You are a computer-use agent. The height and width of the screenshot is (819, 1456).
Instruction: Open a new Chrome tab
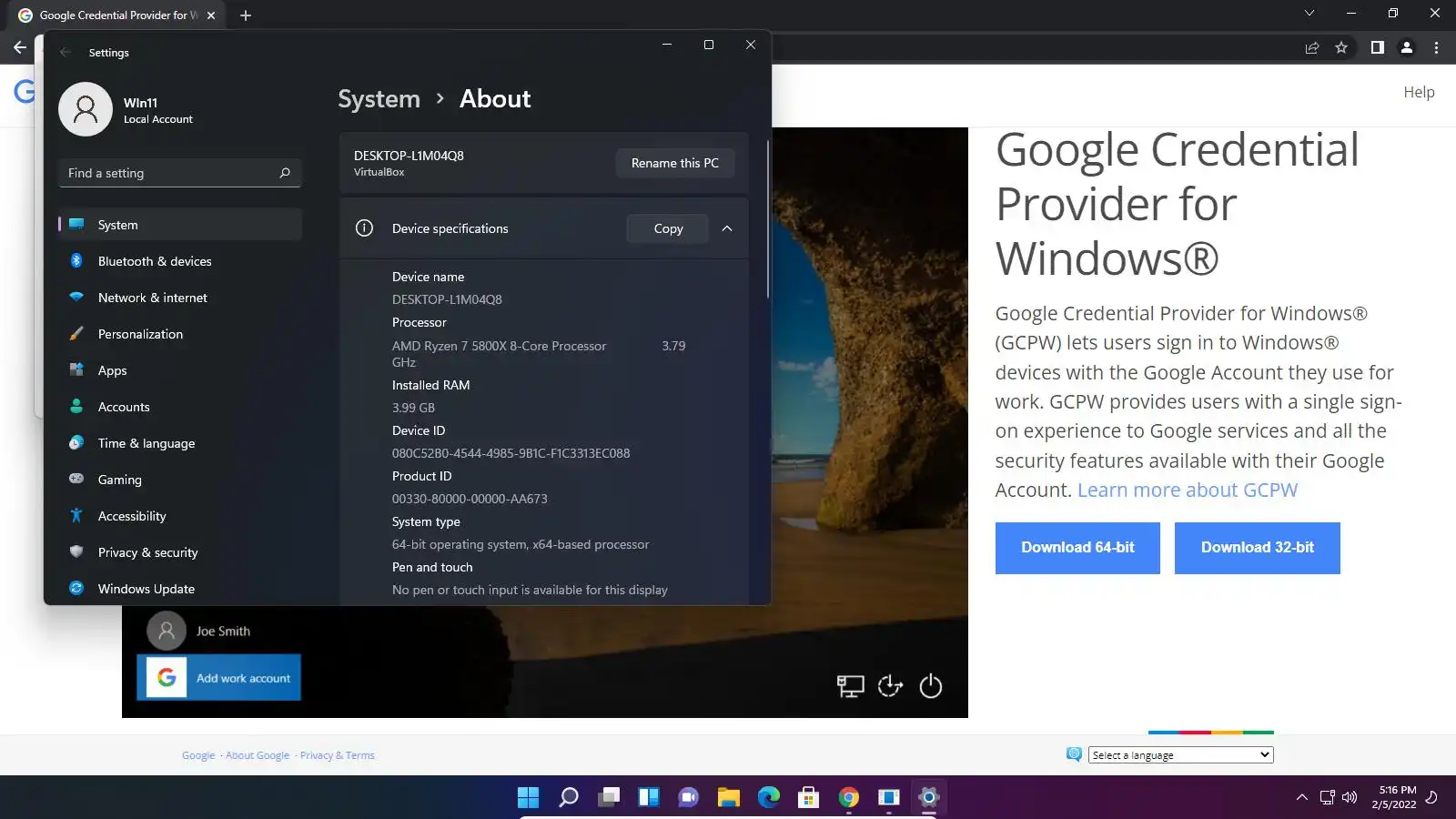(x=246, y=15)
